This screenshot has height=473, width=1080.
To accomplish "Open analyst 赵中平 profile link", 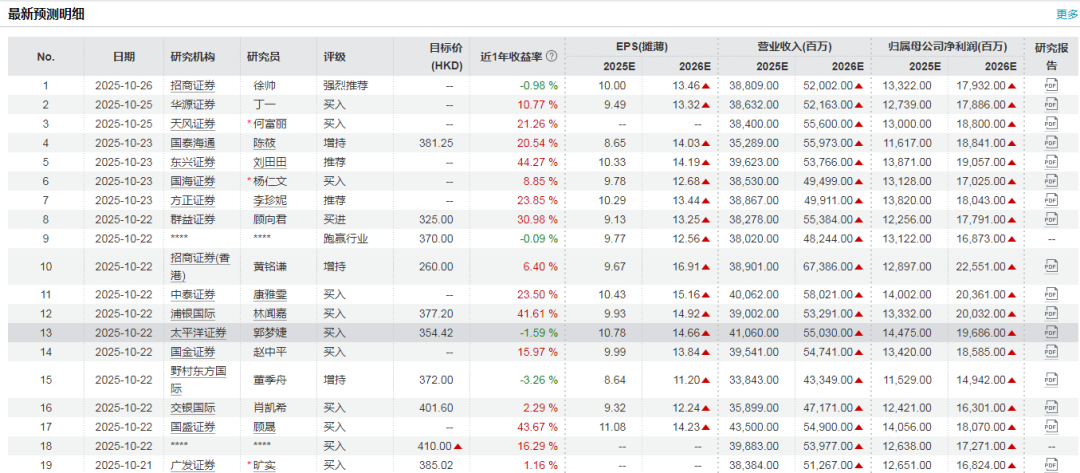I will tap(270, 352).
